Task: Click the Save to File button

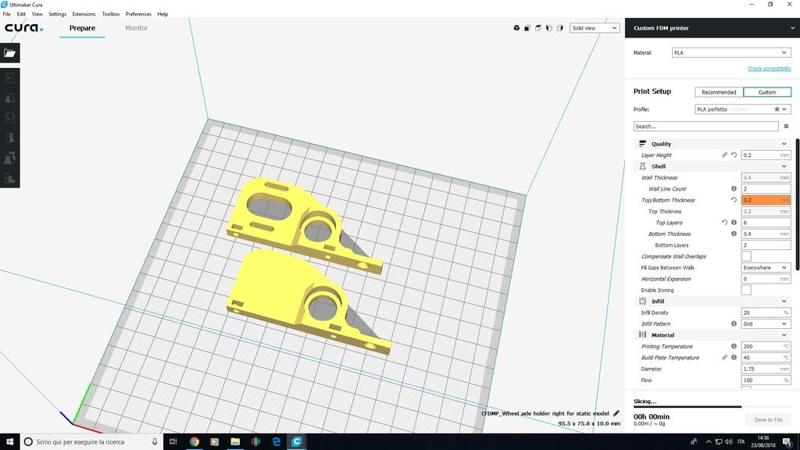Action: [x=768, y=419]
